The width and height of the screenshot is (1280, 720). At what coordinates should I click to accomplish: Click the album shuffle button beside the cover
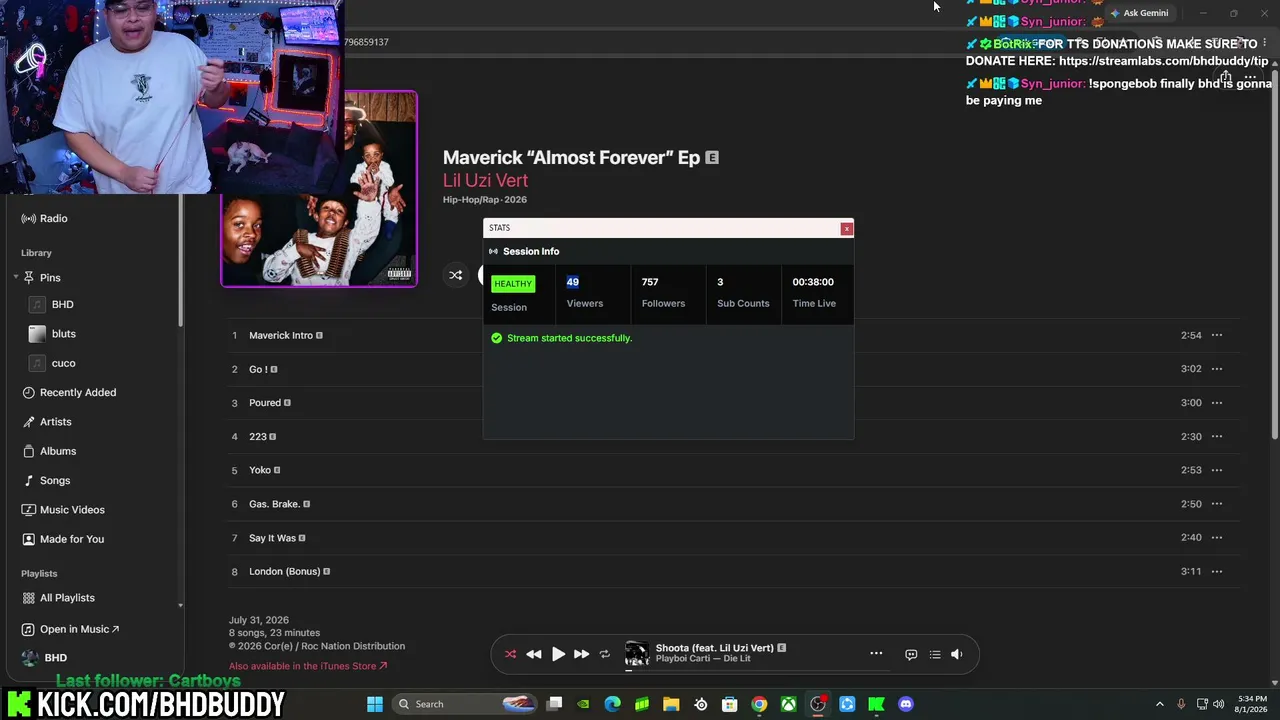pyautogui.click(x=456, y=275)
